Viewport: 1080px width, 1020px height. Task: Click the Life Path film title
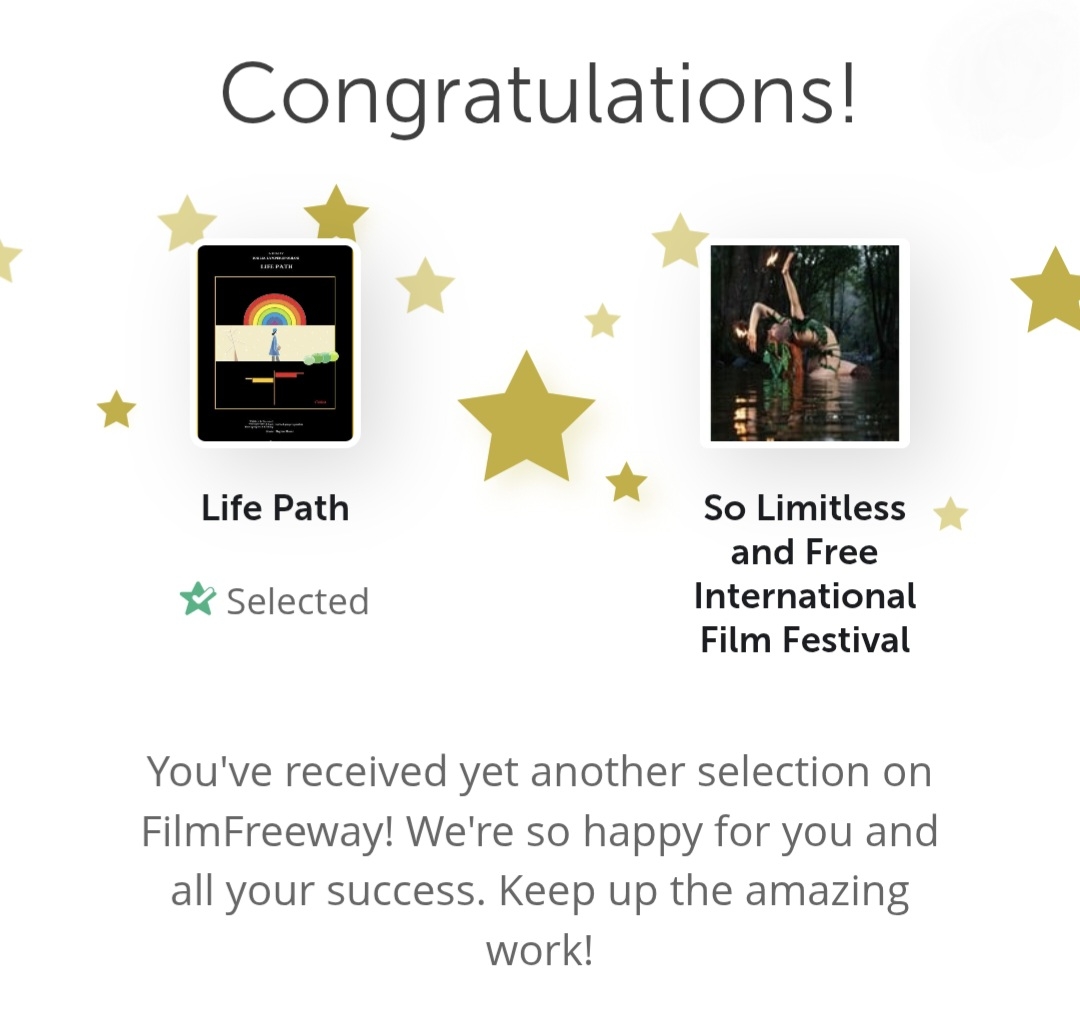[x=275, y=508]
